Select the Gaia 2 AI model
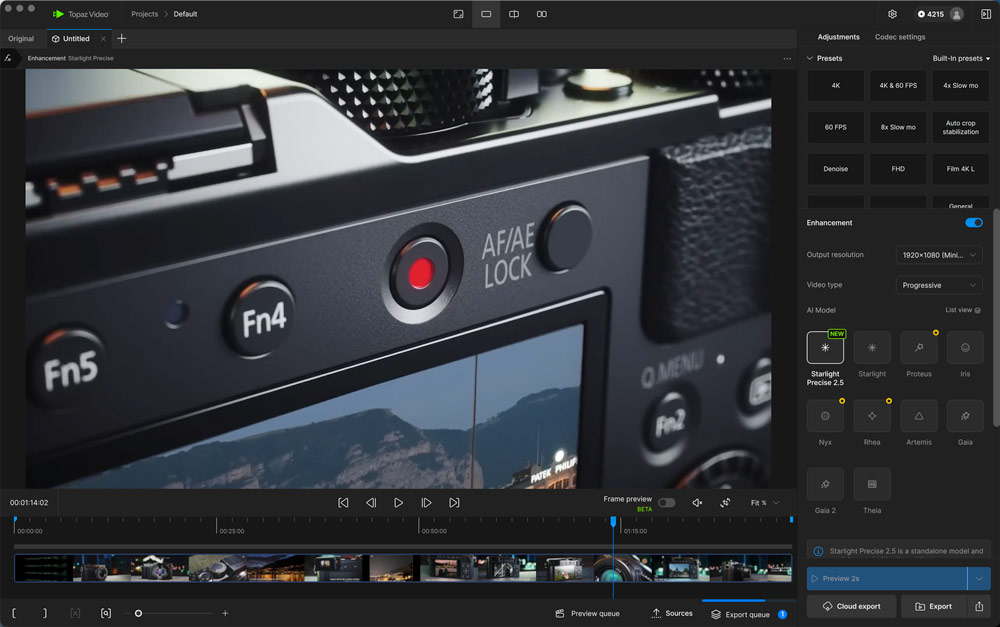The image size is (1000, 627). tap(825, 484)
